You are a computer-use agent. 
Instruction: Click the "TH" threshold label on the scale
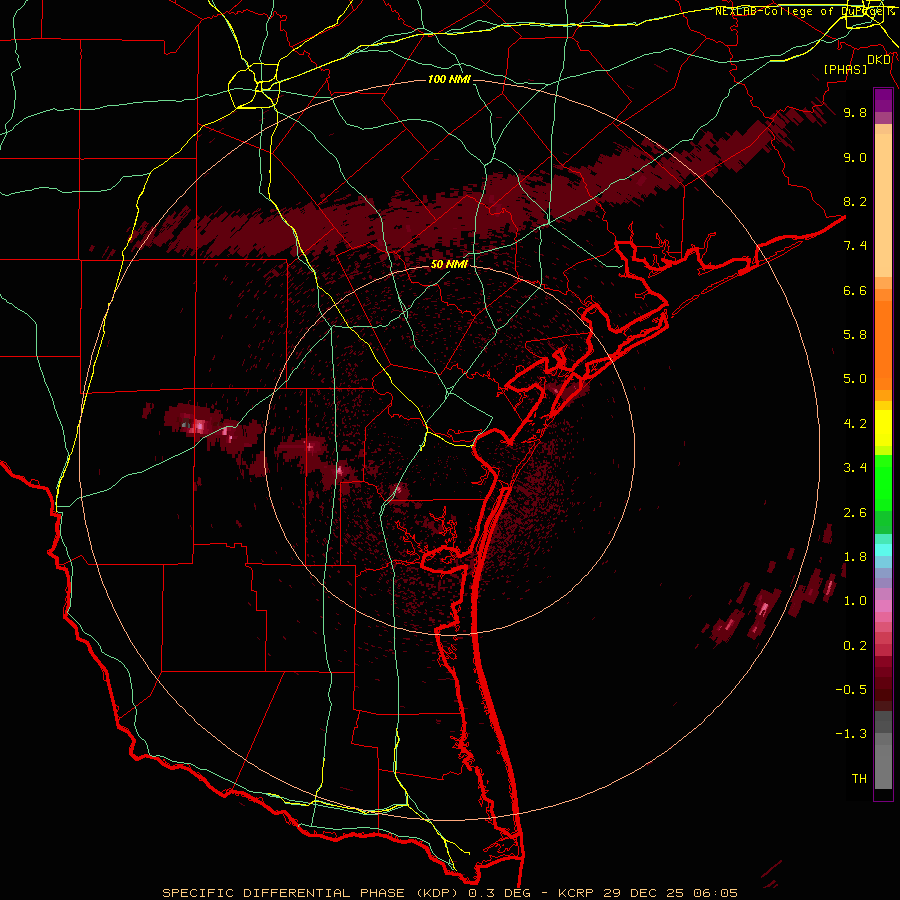[859, 779]
